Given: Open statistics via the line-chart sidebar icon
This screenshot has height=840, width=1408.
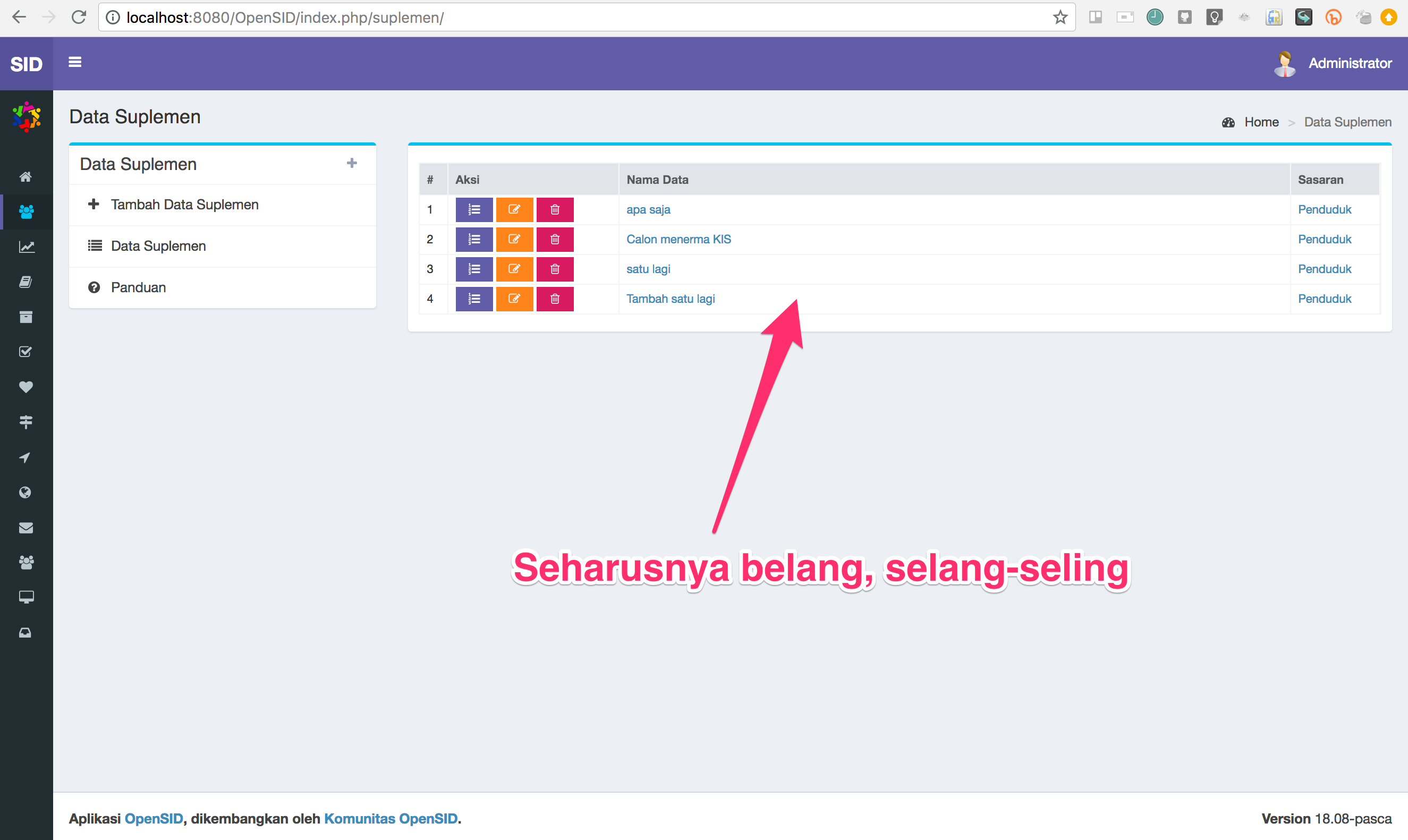Looking at the screenshot, I should [26, 247].
